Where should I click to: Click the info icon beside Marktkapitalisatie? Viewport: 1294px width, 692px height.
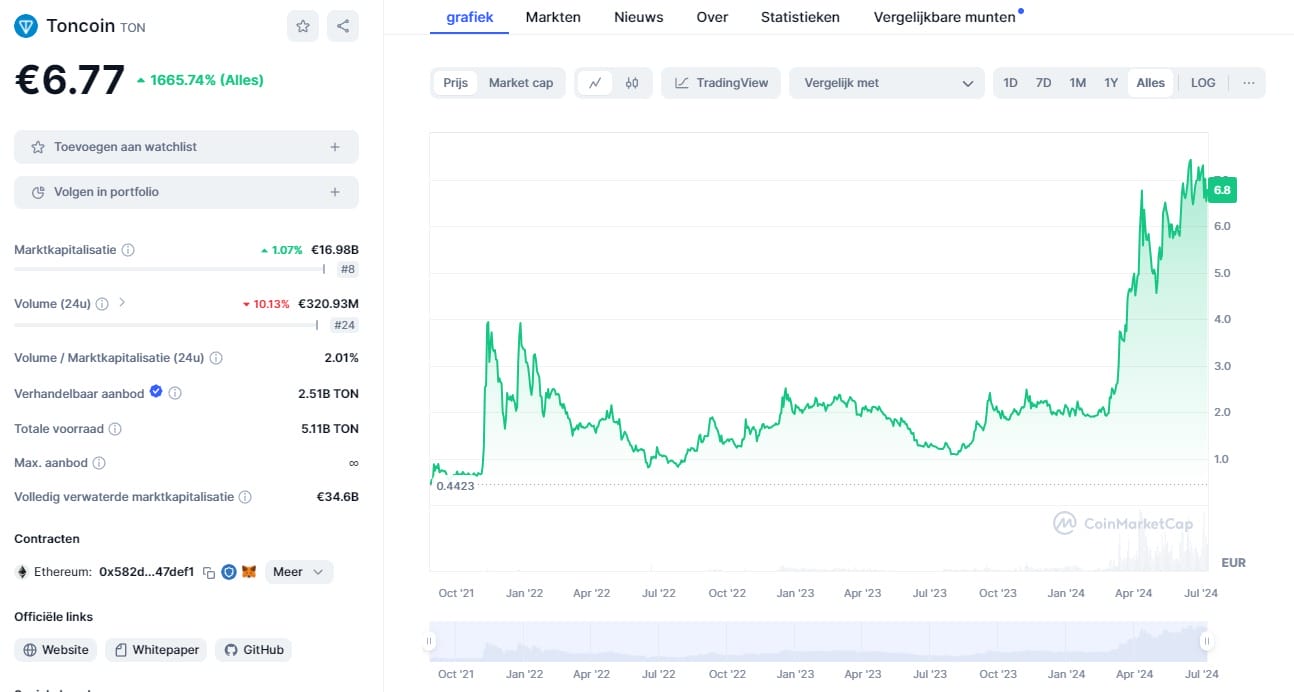pos(128,250)
